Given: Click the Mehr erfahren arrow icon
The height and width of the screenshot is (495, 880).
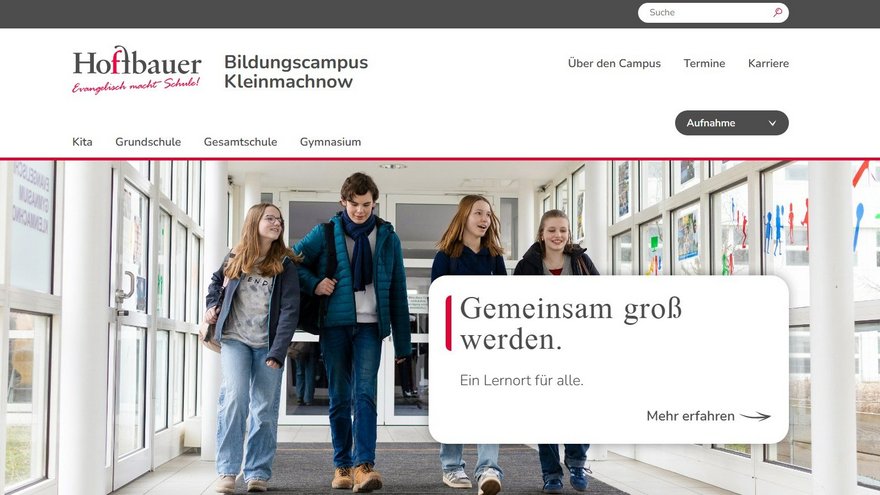Looking at the screenshot, I should [x=755, y=416].
